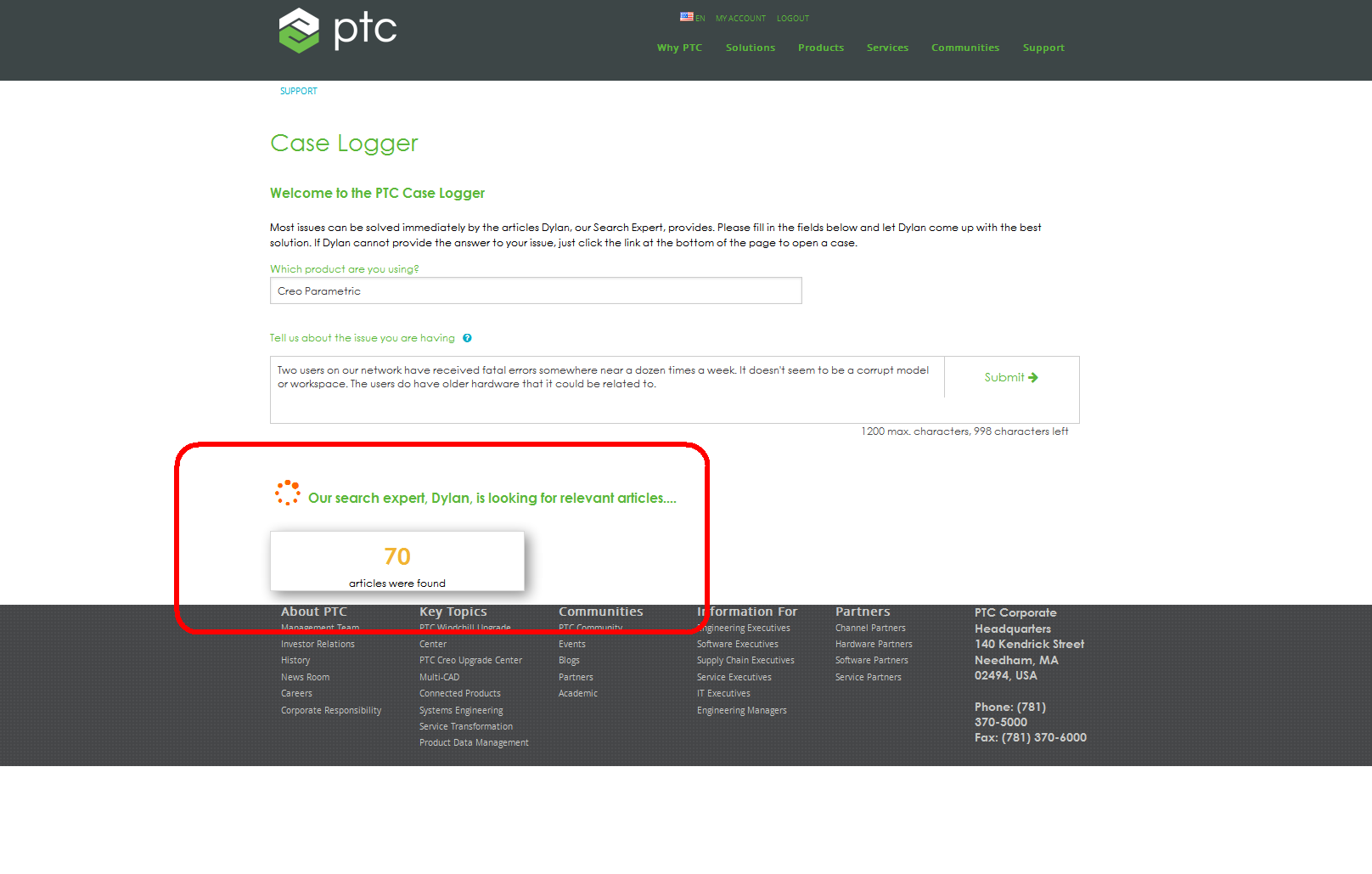Image resolution: width=1372 pixels, height=874 pixels.
Task: Open Service Transformation footer link
Action: [x=466, y=726]
